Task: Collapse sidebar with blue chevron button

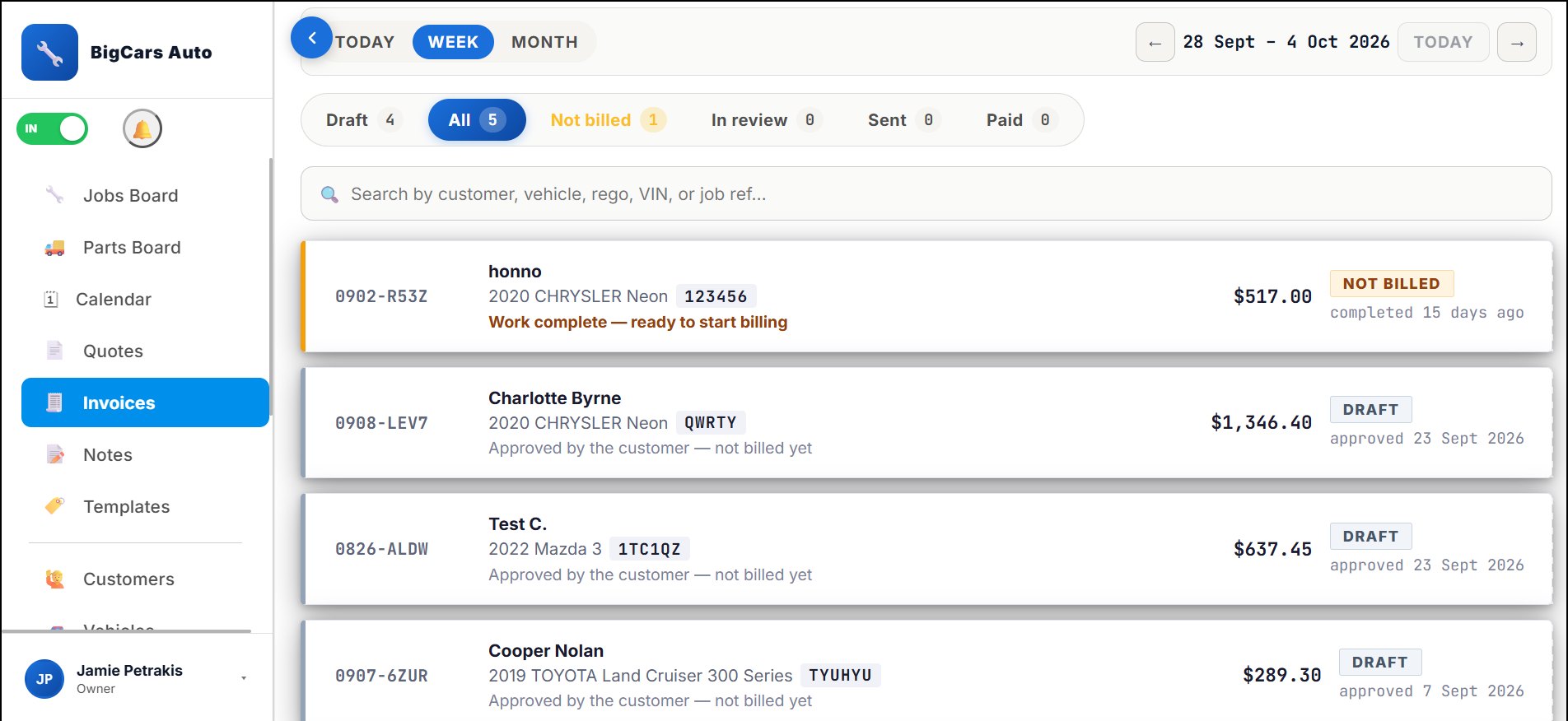Action: 311,38
